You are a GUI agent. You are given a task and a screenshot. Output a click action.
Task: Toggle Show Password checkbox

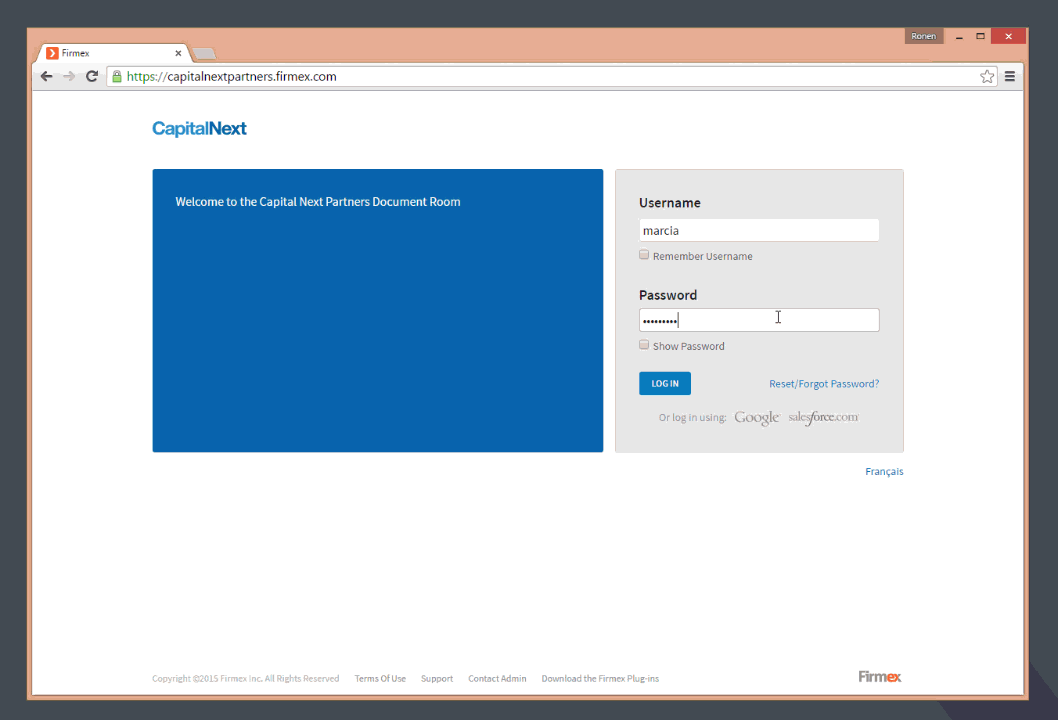tap(644, 345)
